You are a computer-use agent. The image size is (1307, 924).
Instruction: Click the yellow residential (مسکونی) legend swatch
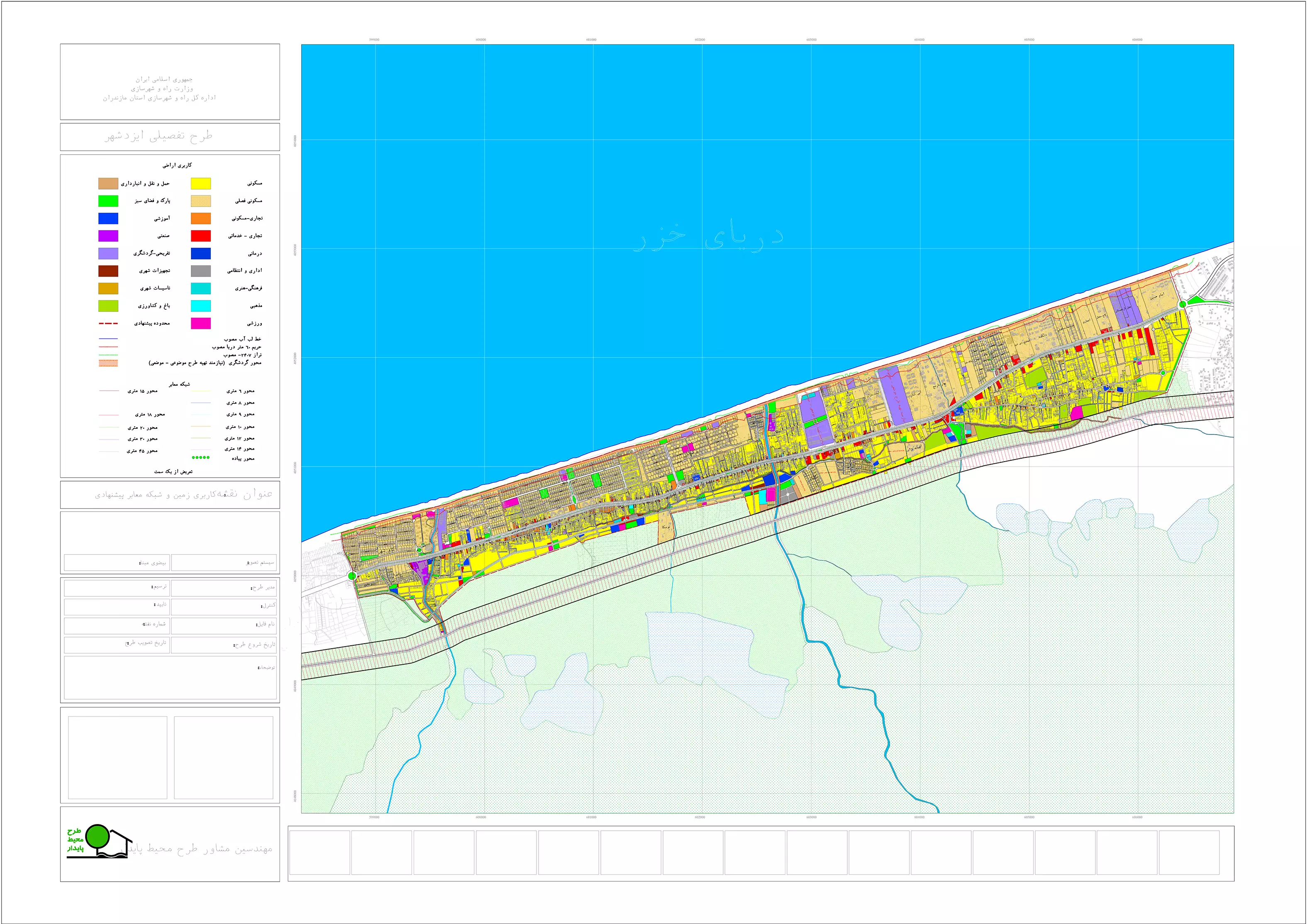coord(200,183)
